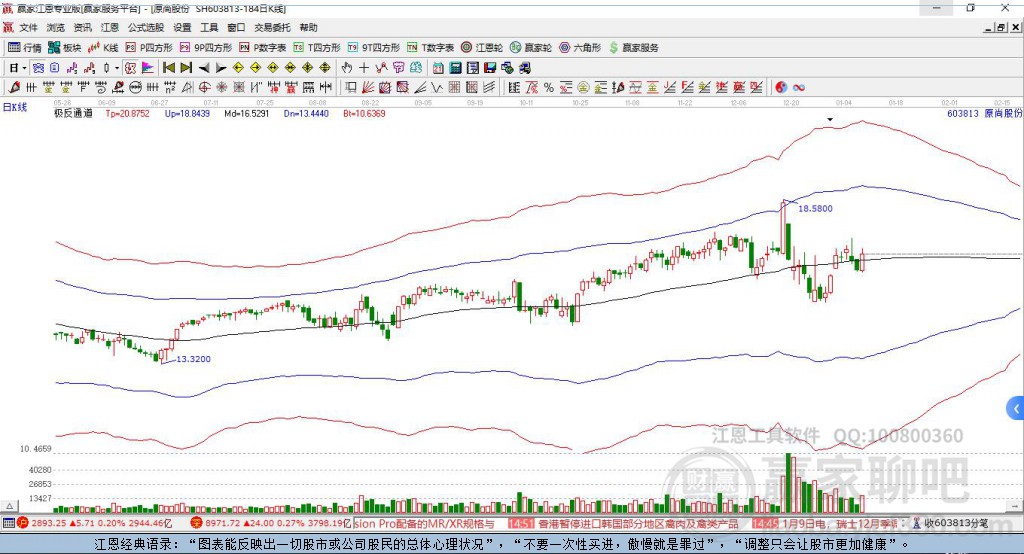1024x554 pixels.
Task: Open the 板块 sector view
Action: coord(64,48)
